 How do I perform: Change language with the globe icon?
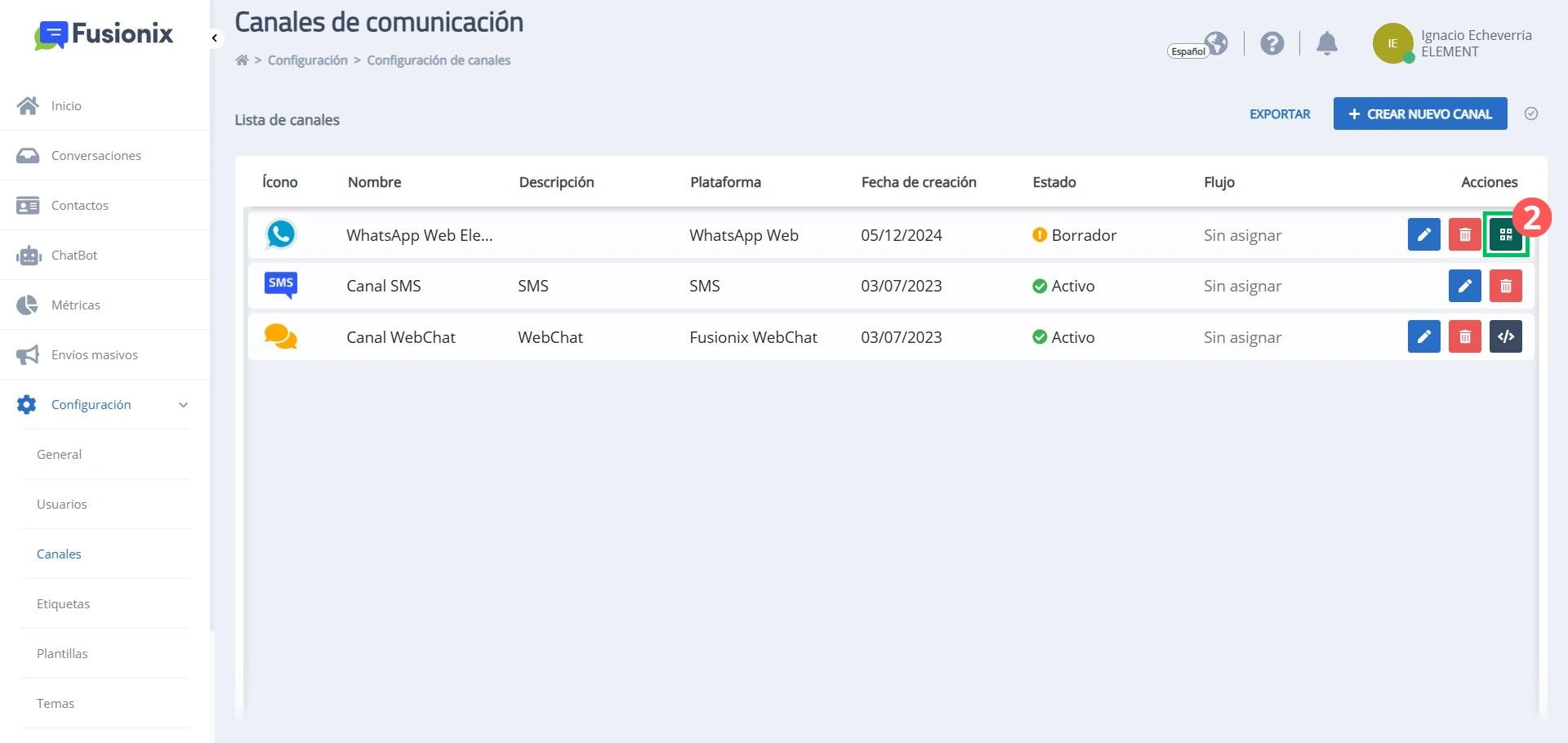coord(1217,42)
